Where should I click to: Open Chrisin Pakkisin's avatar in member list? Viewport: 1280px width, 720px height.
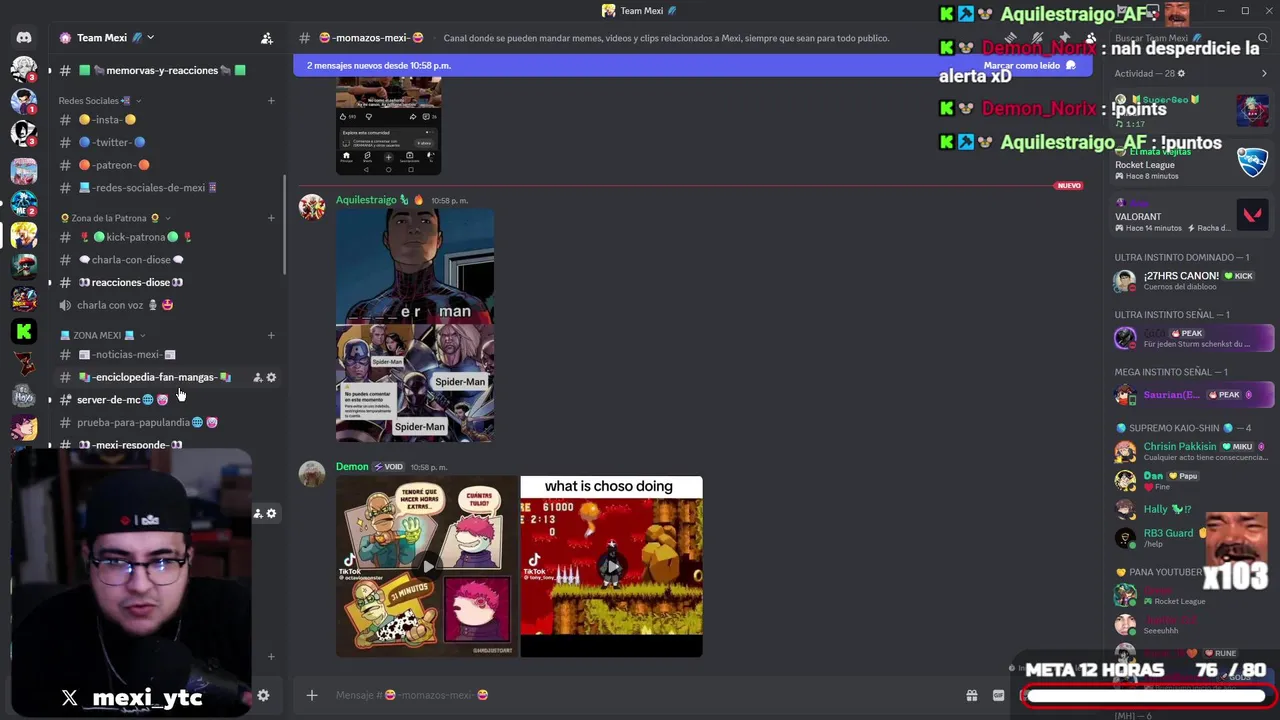pos(1125,452)
